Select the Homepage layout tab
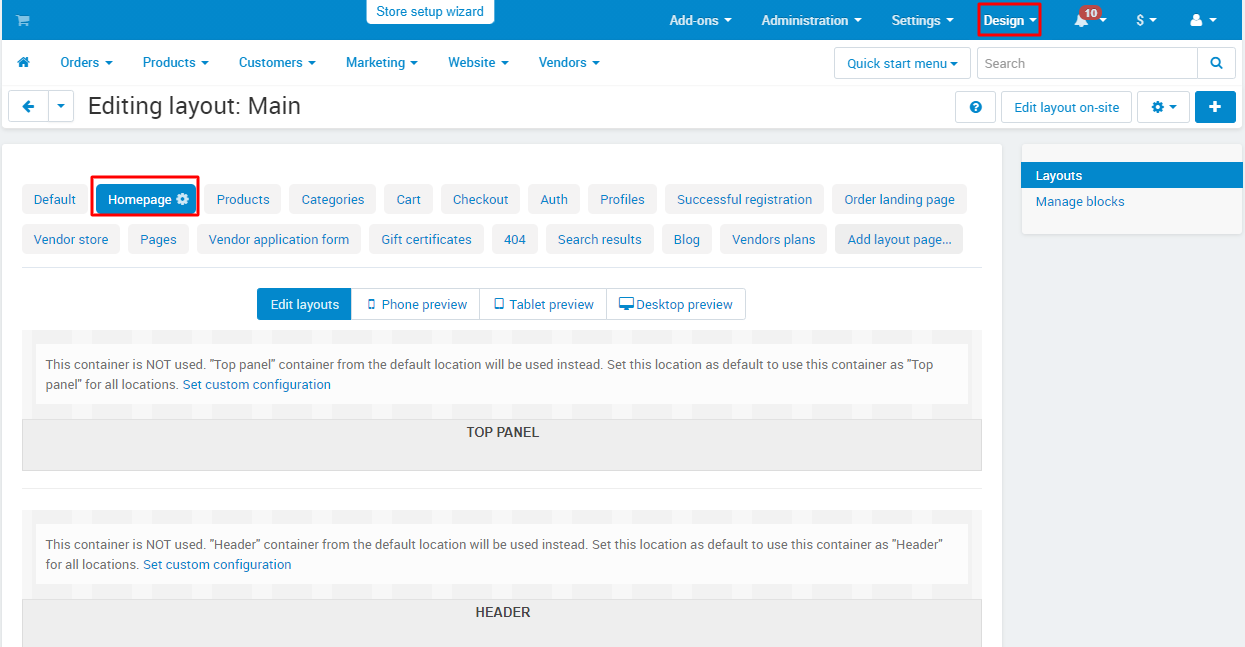1245x647 pixels. pyautogui.click(x=147, y=199)
